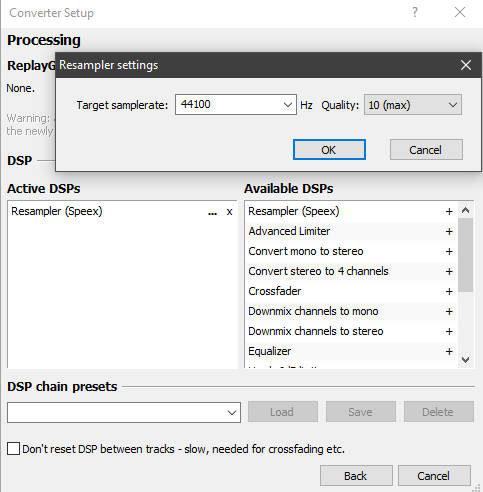Add Convert stereo to 4 channels plus icon

point(449,271)
